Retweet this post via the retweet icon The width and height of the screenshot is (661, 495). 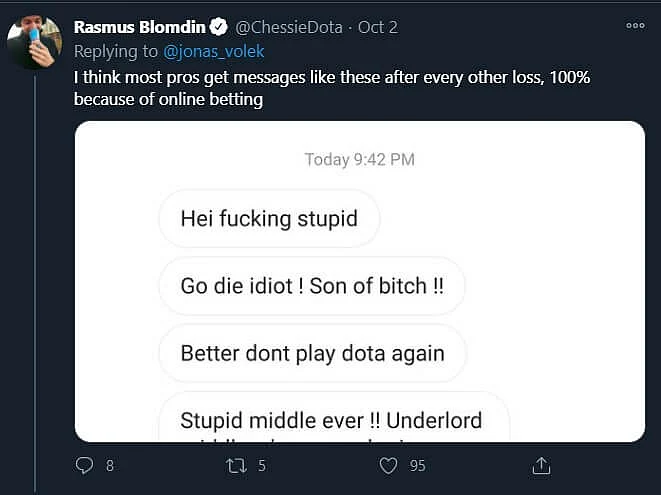click(x=236, y=466)
